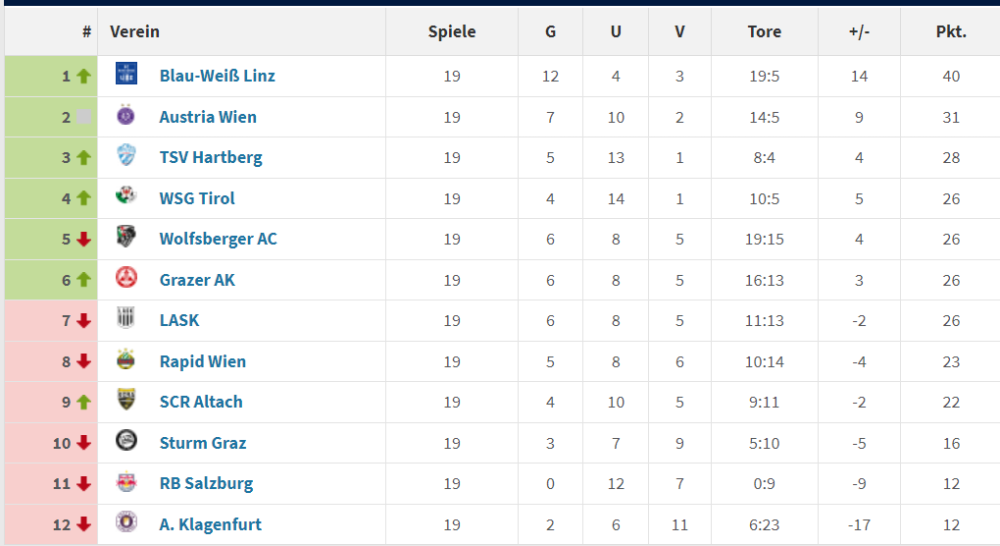Click the Grazer AK club logo
The width and height of the screenshot is (1000, 546).
point(126,279)
